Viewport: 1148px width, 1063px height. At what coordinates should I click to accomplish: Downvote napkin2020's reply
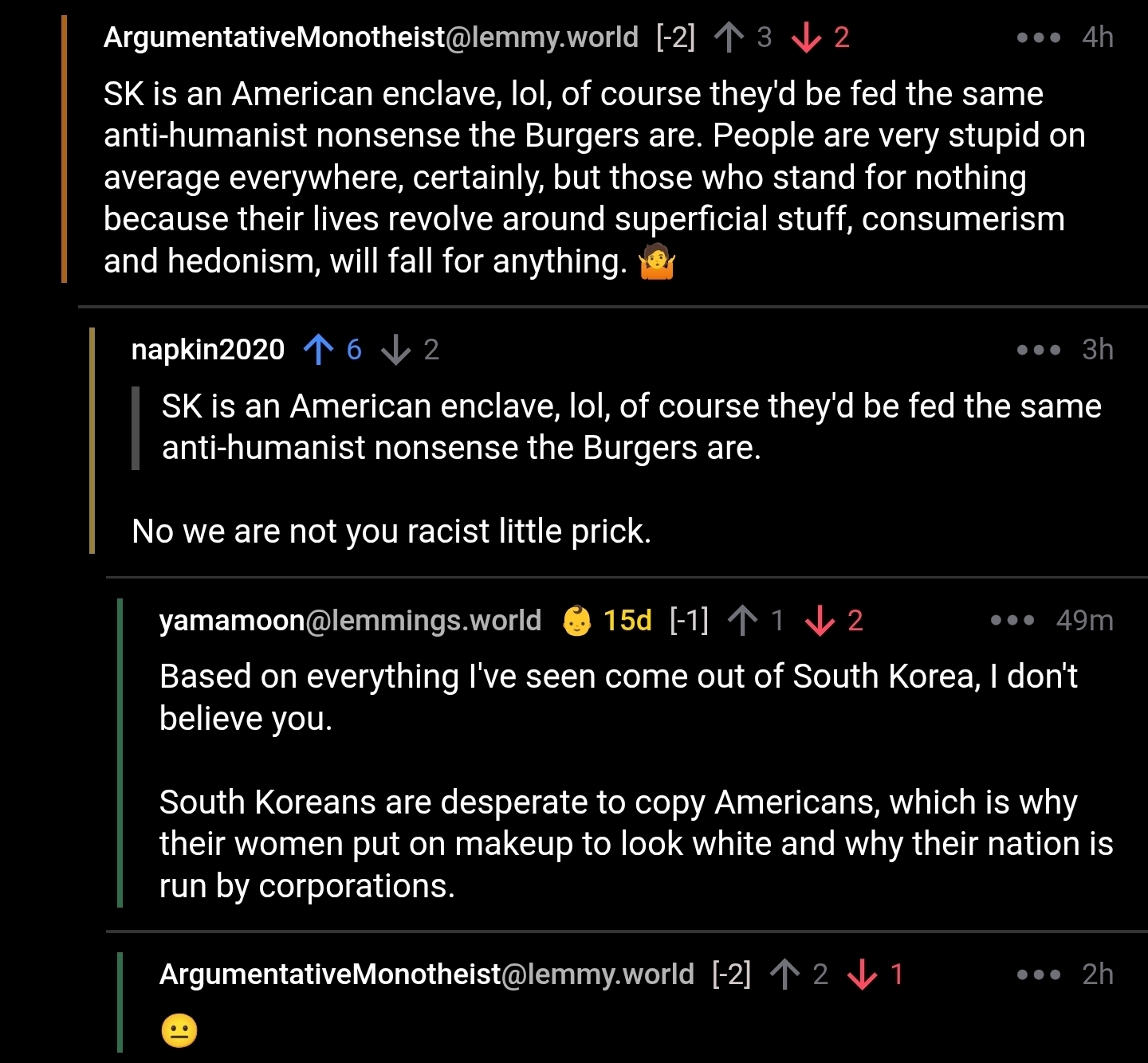[396, 350]
